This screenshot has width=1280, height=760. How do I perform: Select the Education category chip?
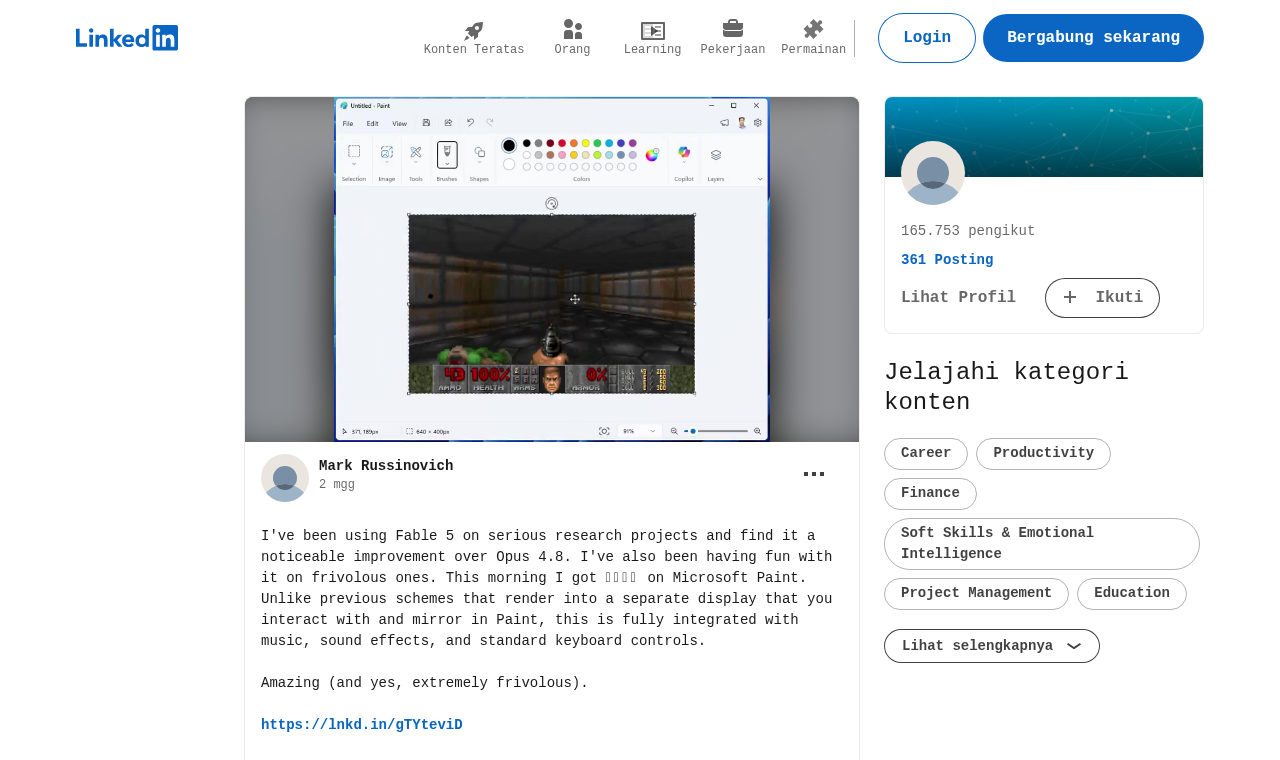[1132, 594]
